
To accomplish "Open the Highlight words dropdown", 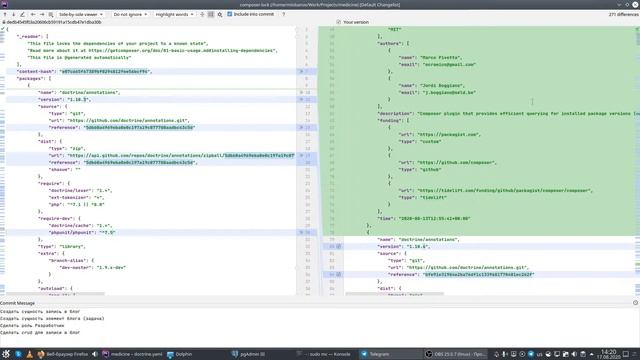I will [175, 14].
